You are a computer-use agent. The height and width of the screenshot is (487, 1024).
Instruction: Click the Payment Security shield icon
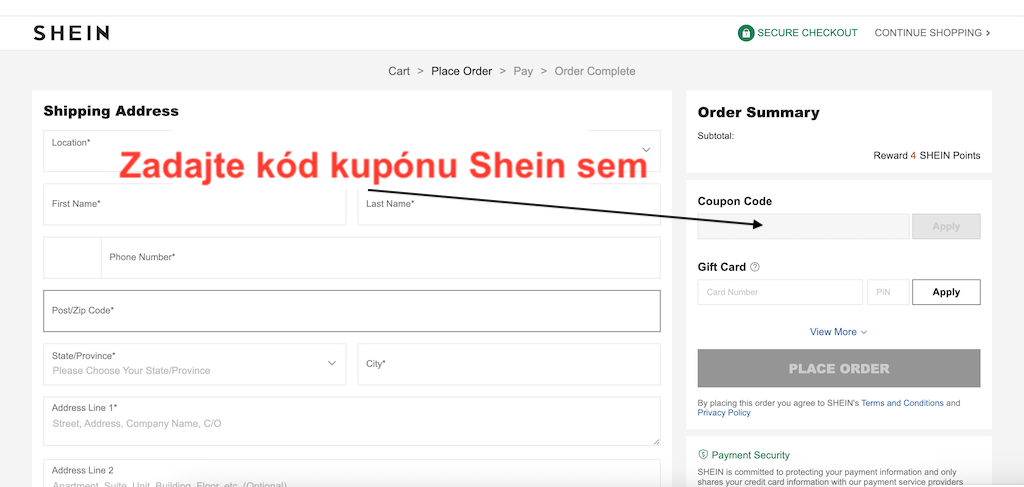click(703, 454)
